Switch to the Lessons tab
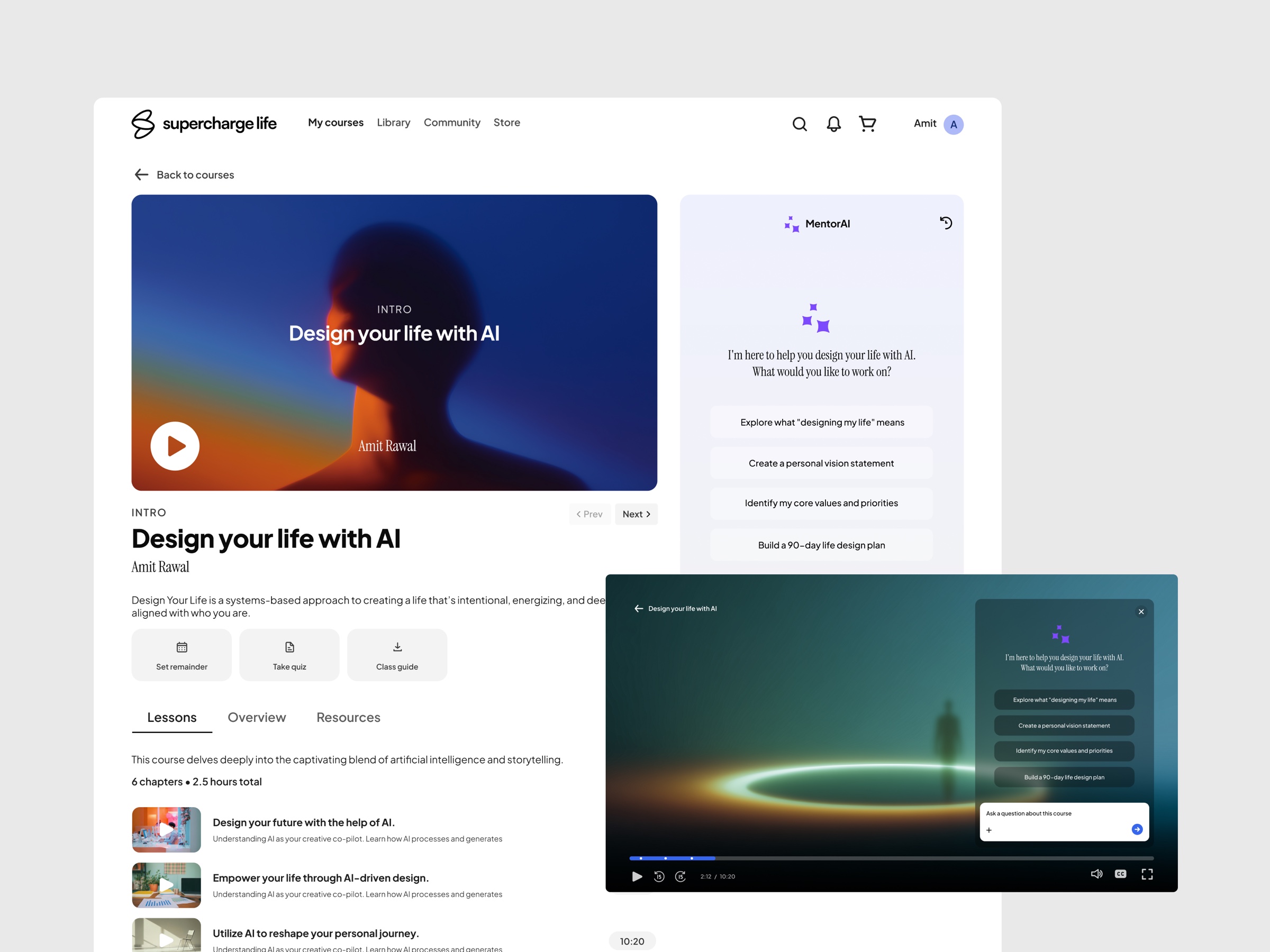 (171, 718)
